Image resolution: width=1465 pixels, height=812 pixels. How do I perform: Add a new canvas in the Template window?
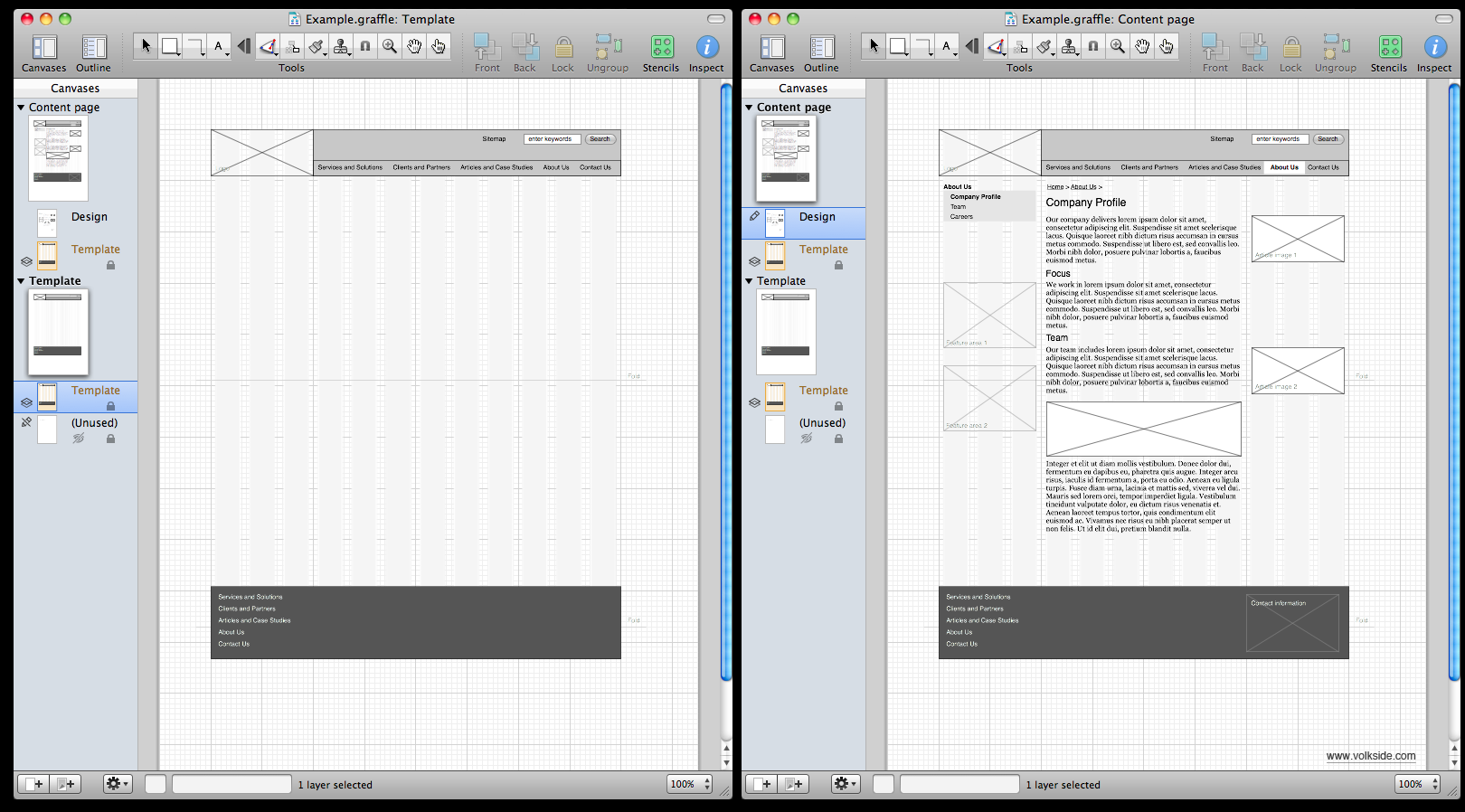pyautogui.click(x=33, y=784)
